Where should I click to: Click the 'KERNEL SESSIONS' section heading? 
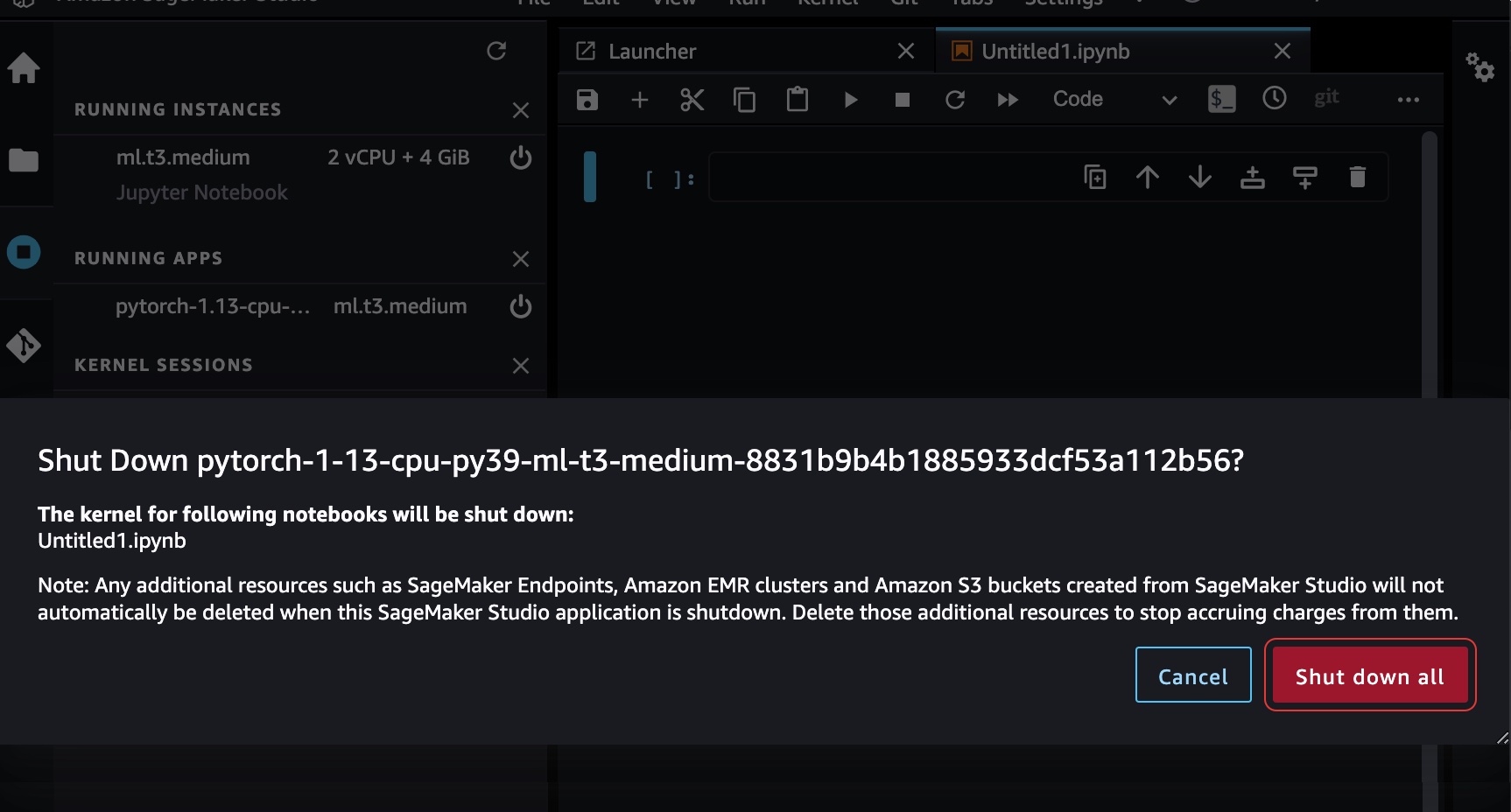click(x=163, y=365)
